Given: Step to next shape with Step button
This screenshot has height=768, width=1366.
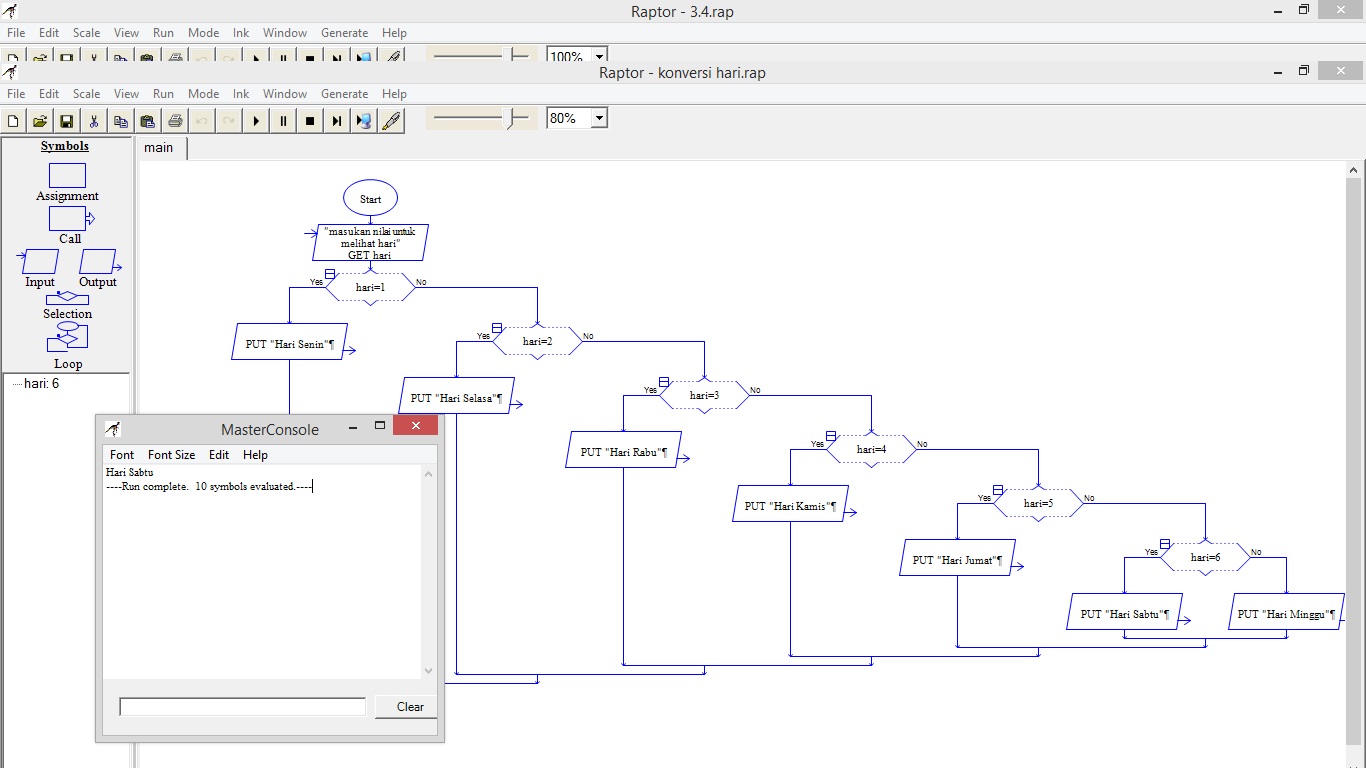Looking at the screenshot, I should coord(337,121).
